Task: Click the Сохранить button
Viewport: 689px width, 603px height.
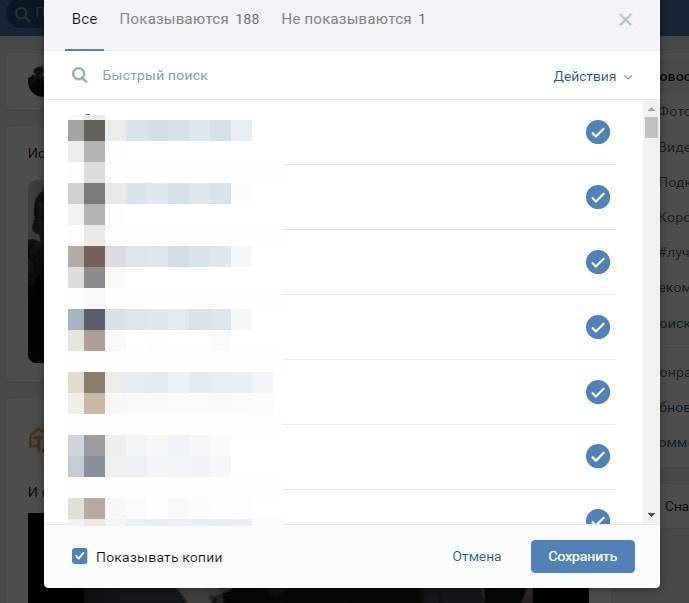Action: pyautogui.click(x=583, y=556)
